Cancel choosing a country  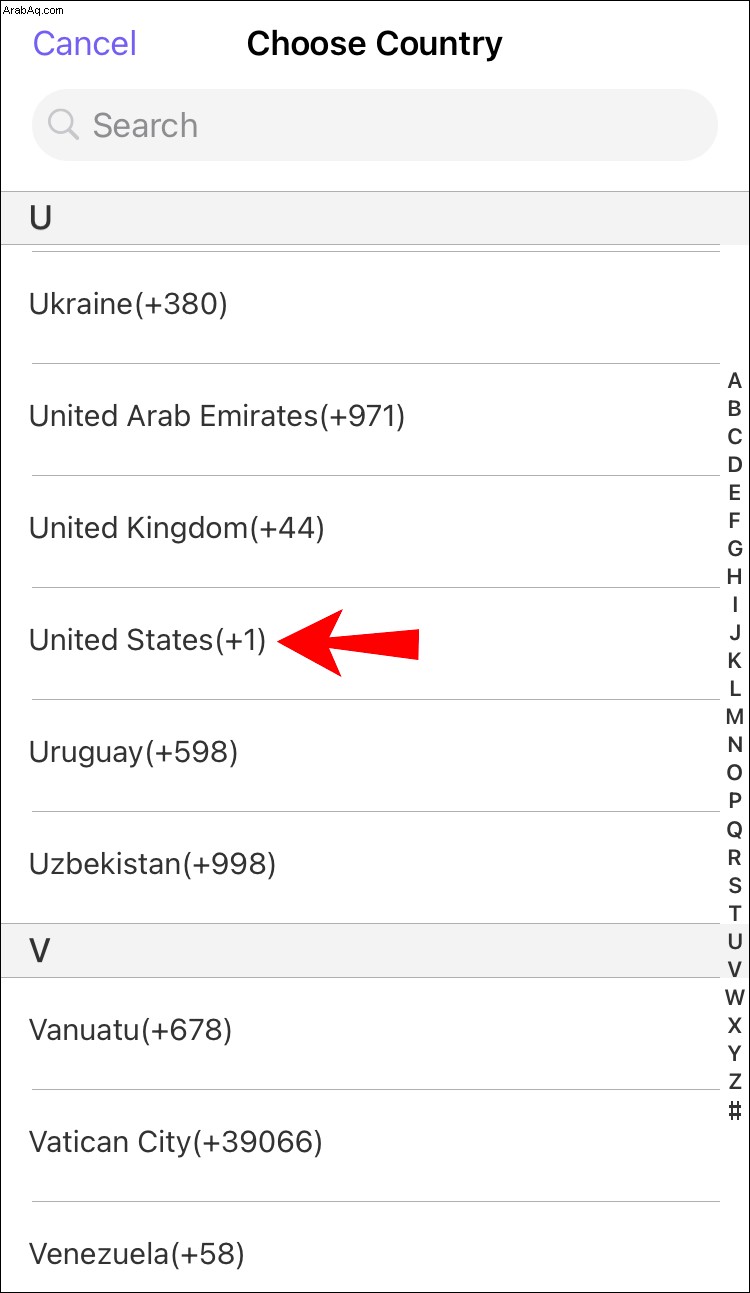[85, 44]
